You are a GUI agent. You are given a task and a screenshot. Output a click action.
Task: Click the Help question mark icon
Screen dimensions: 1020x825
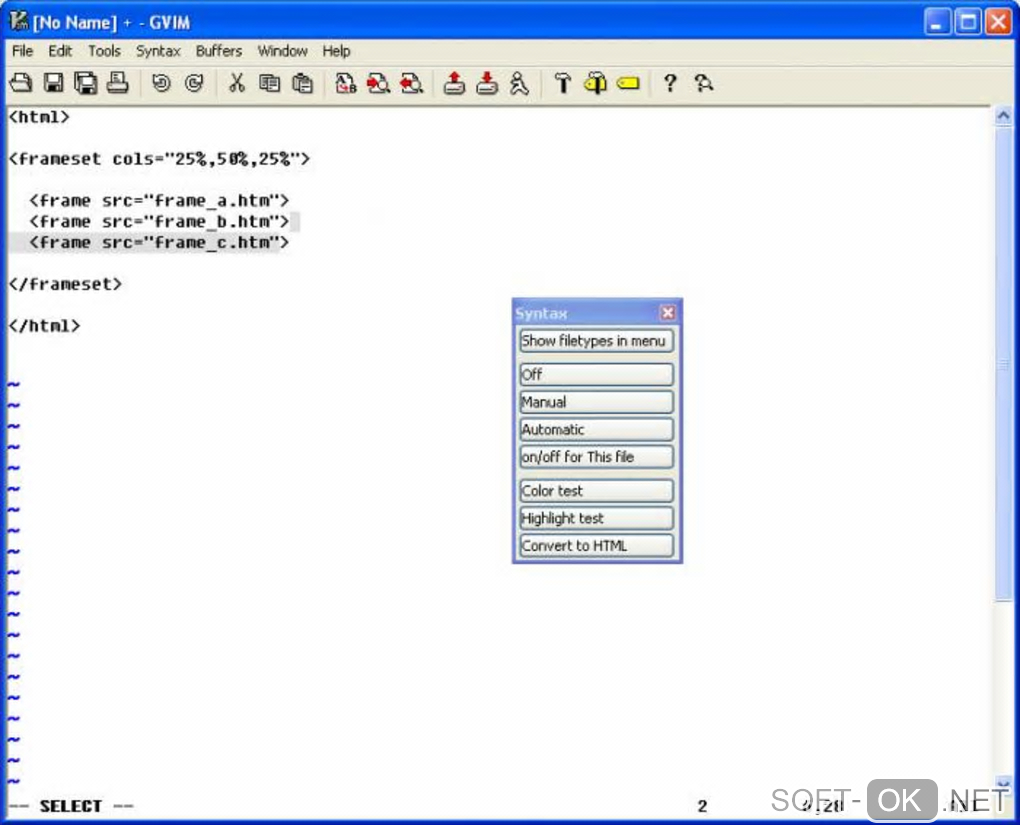tap(670, 83)
